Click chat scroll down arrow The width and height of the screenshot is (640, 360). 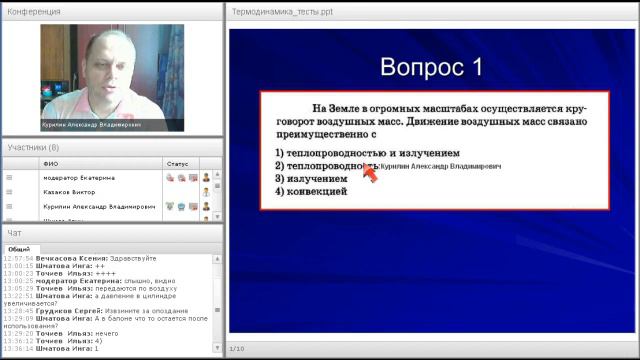217,348
